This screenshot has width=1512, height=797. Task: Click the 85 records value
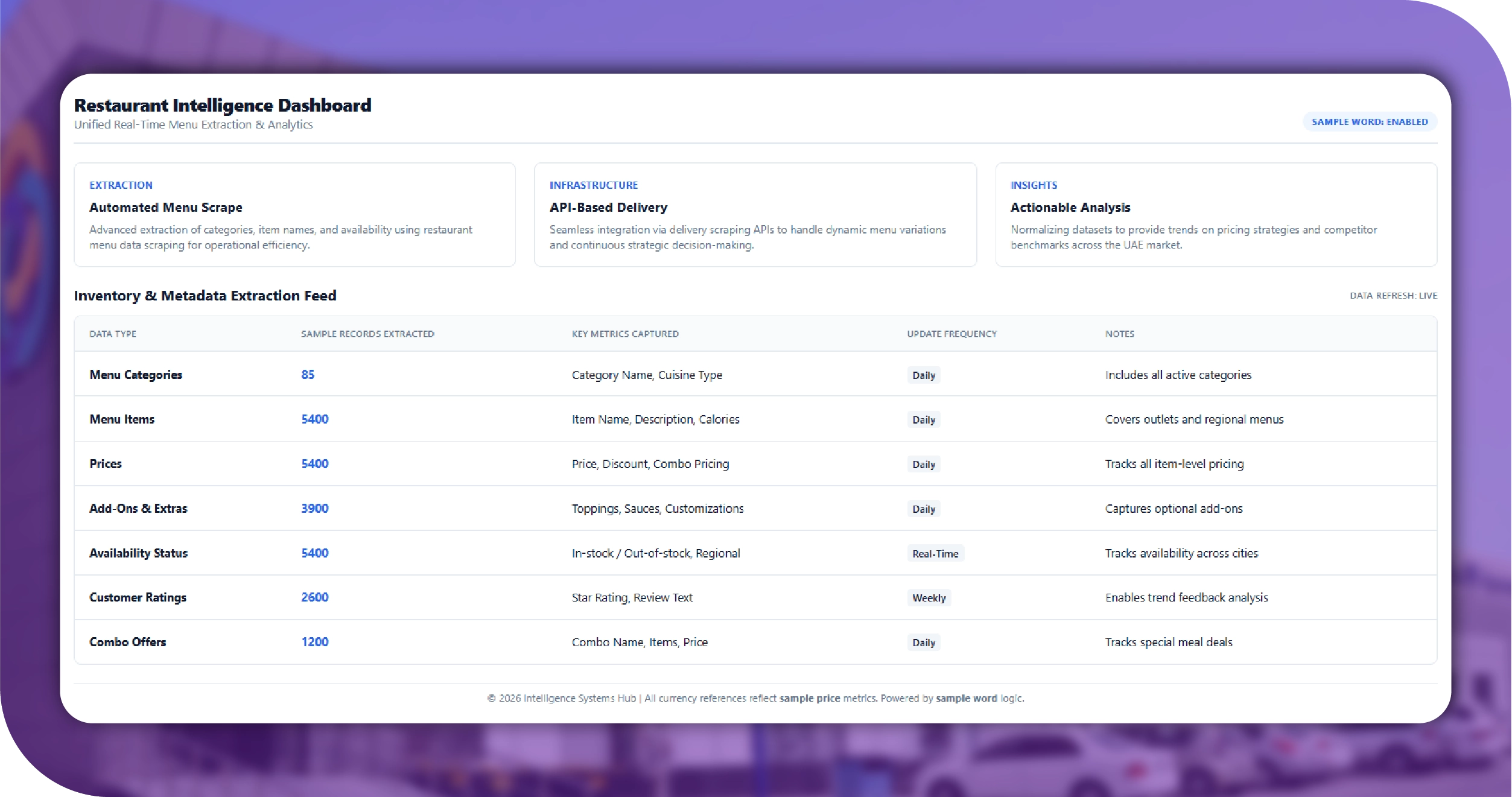[x=308, y=375]
